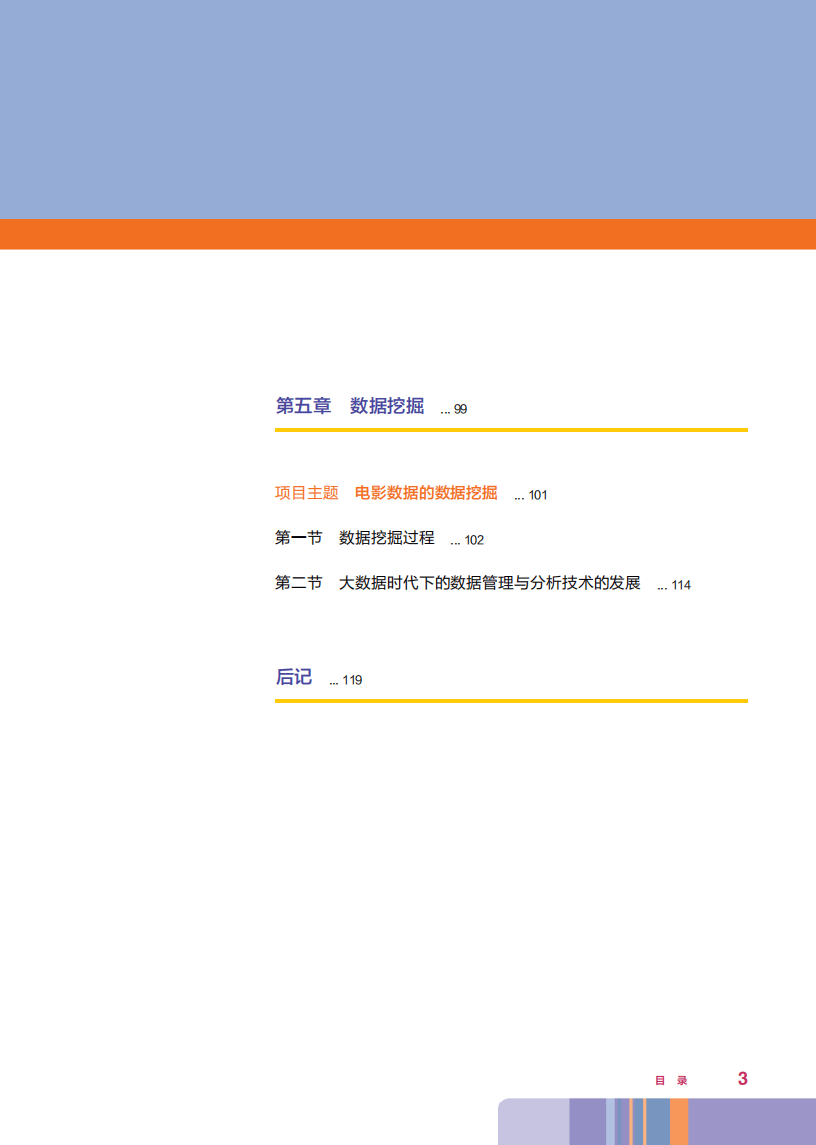Open the 后记 heading
Viewport: 816px width, 1145px height.
[293, 677]
